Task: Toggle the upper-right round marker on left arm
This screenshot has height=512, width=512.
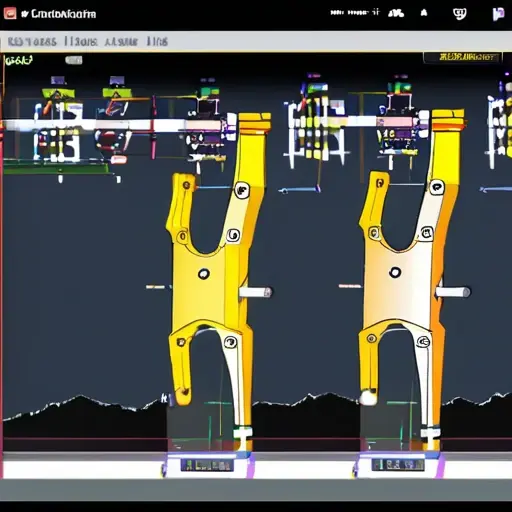Action: [x=242, y=190]
